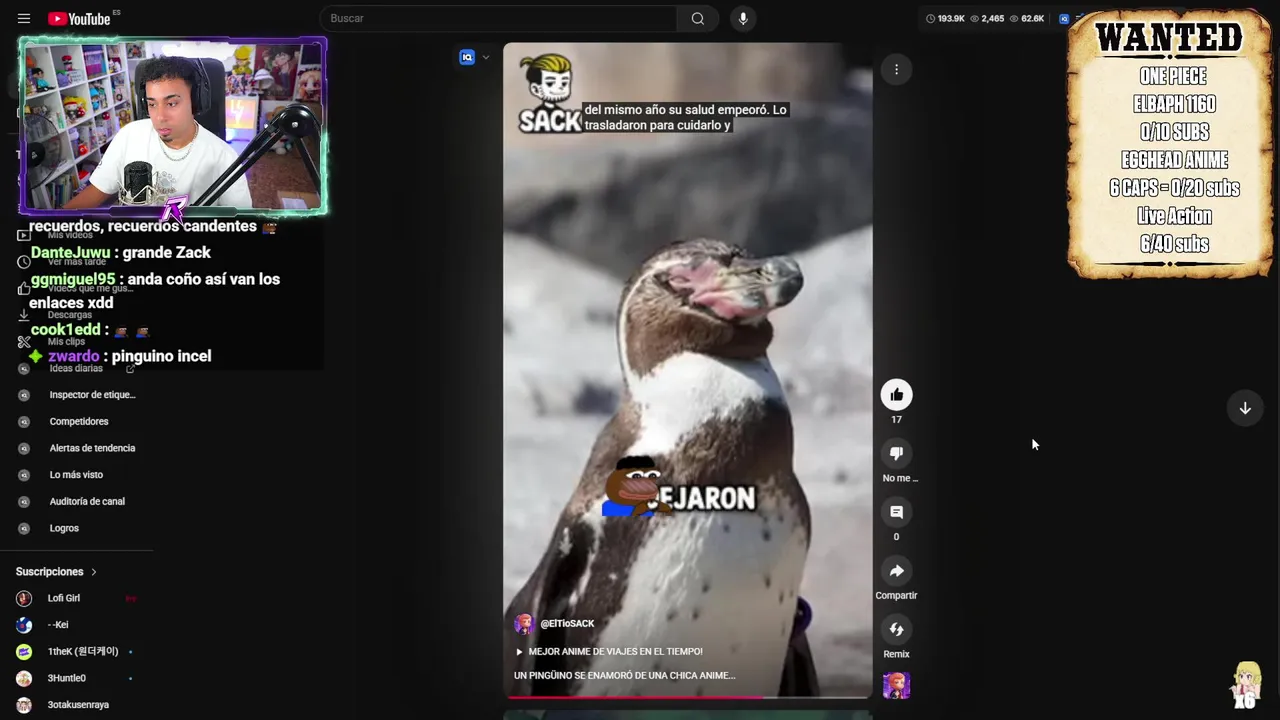This screenshot has width=1280, height=720.
Task: Click the 2,465 views stat
Action: coord(987,19)
